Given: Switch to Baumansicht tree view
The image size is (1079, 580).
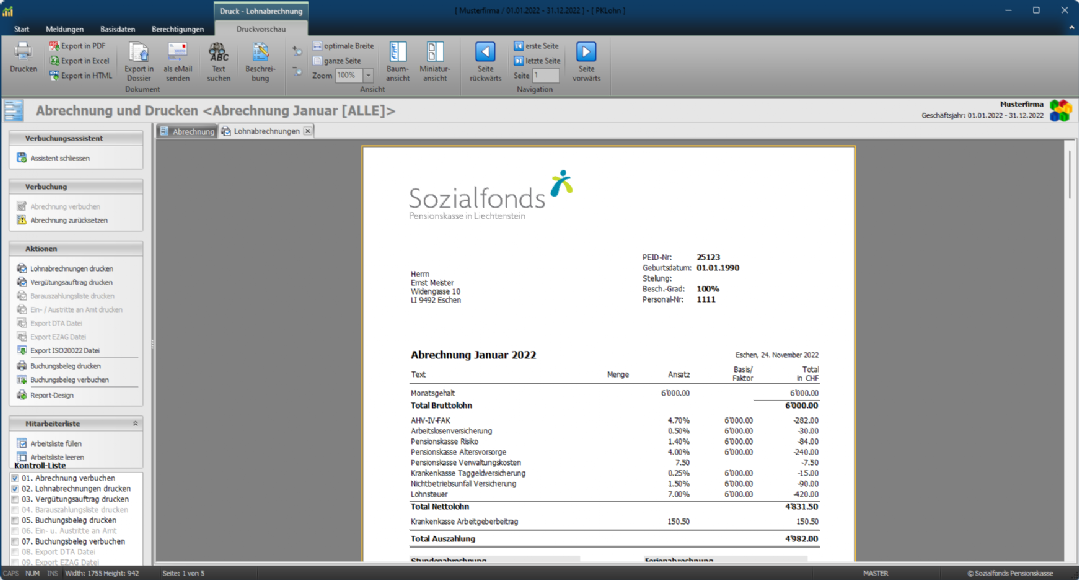Looking at the screenshot, I should click(398, 53).
